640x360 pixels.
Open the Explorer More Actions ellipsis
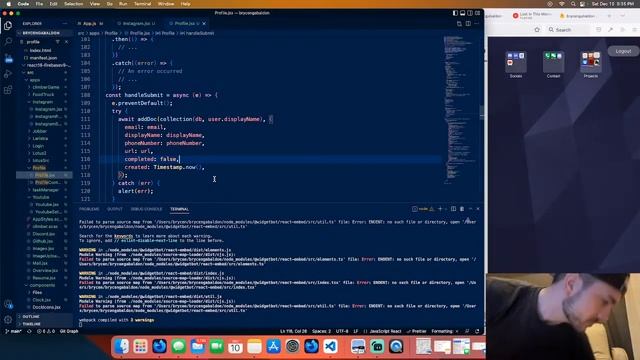pyautogui.click(x=65, y=24)
